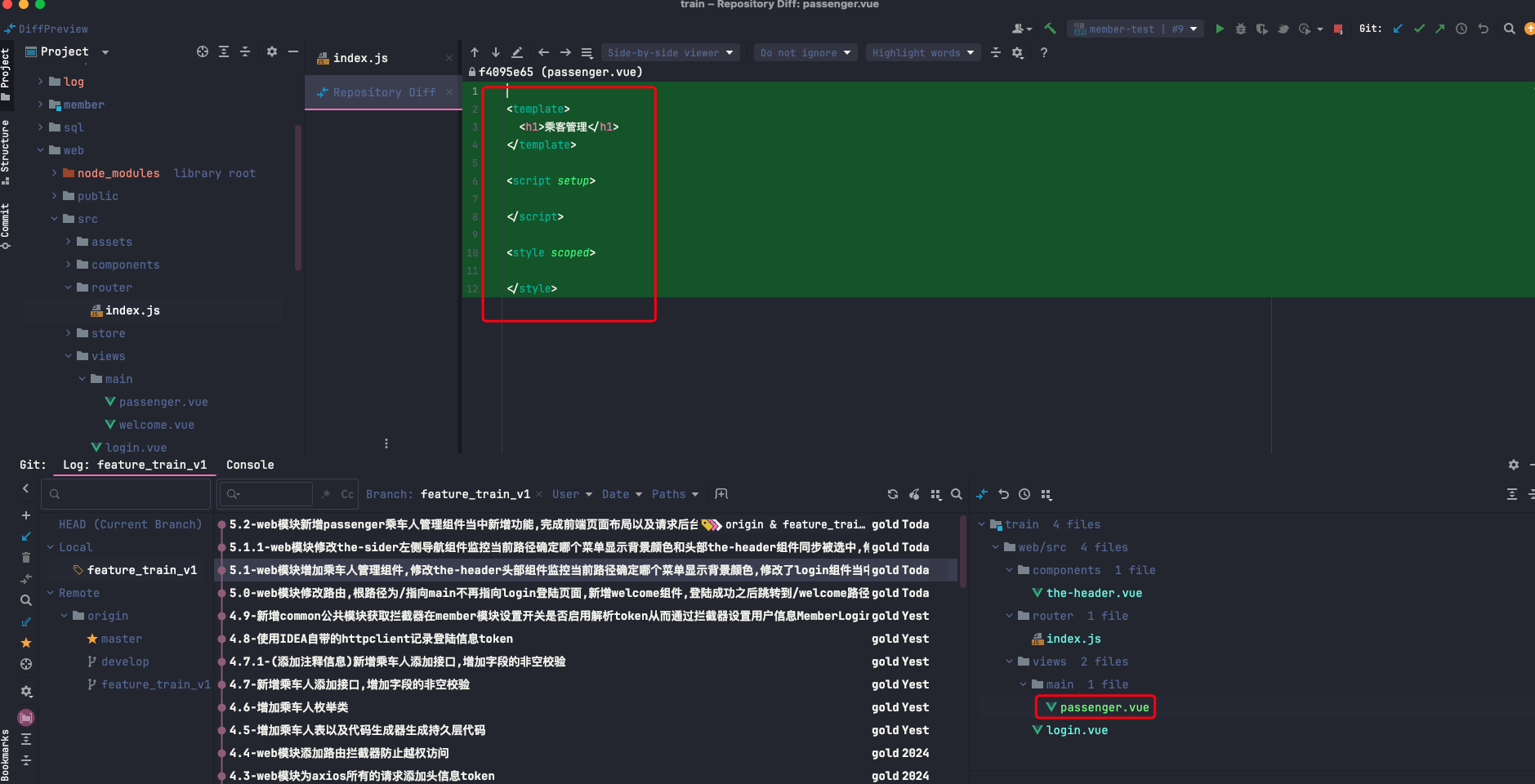Run the member-test configuration
Screen dimensions: 1535x784
tap(1220, 29)
